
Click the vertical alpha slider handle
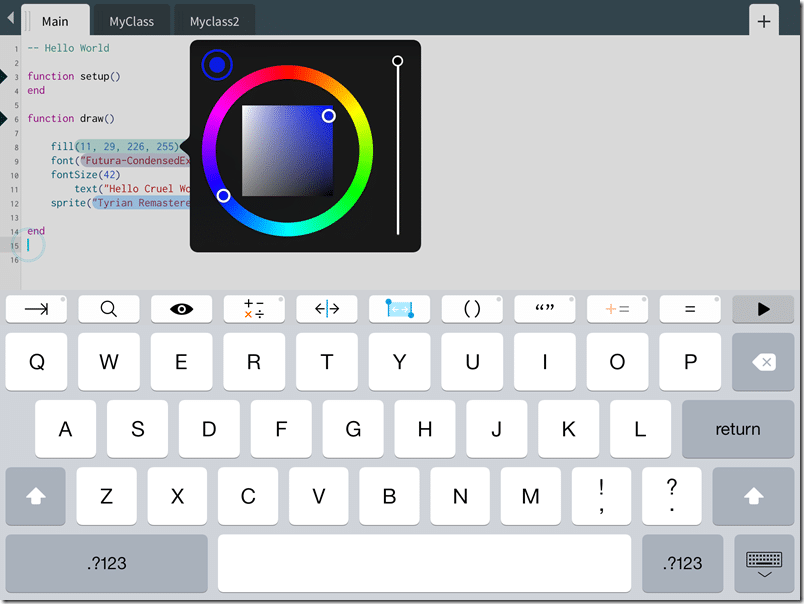coord(398,62)
